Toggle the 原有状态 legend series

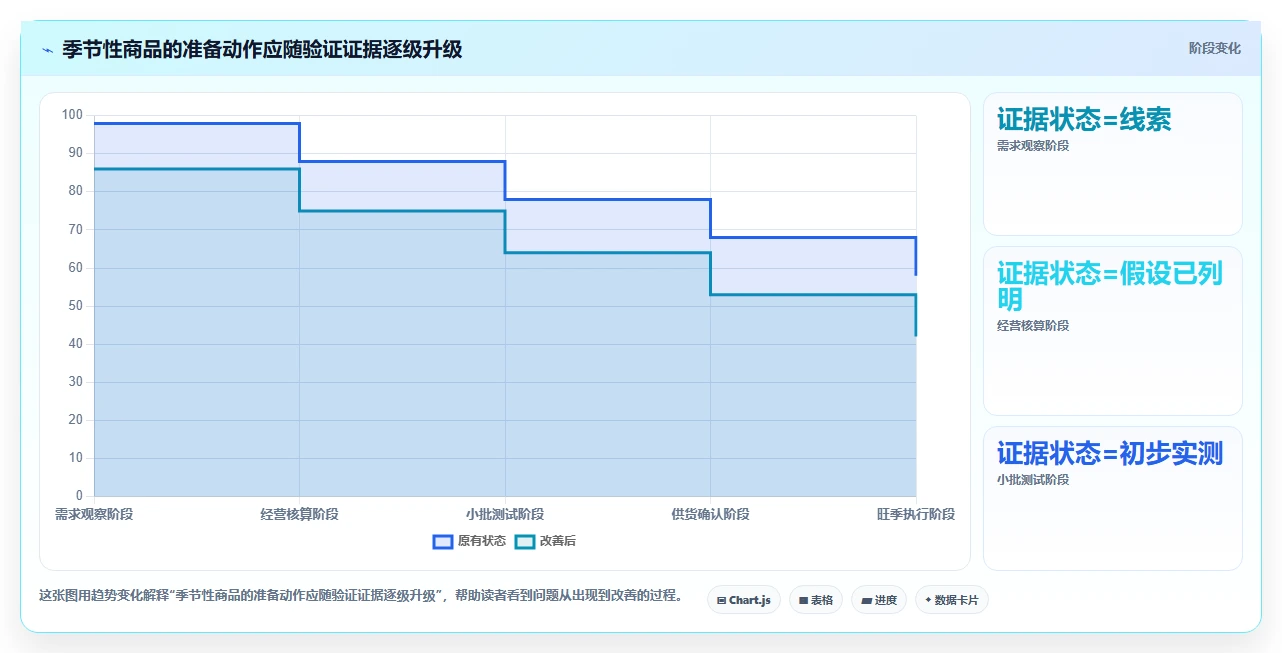[469, 541]
